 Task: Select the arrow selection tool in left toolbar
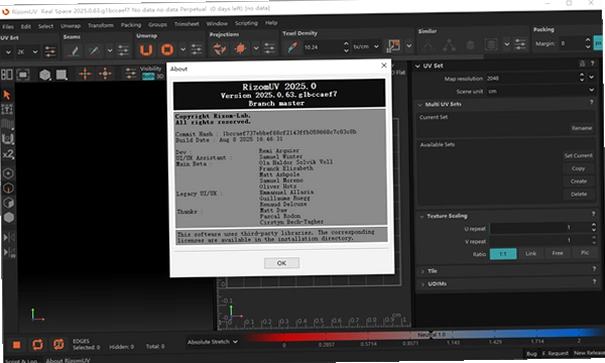click(x=7, y=95)
